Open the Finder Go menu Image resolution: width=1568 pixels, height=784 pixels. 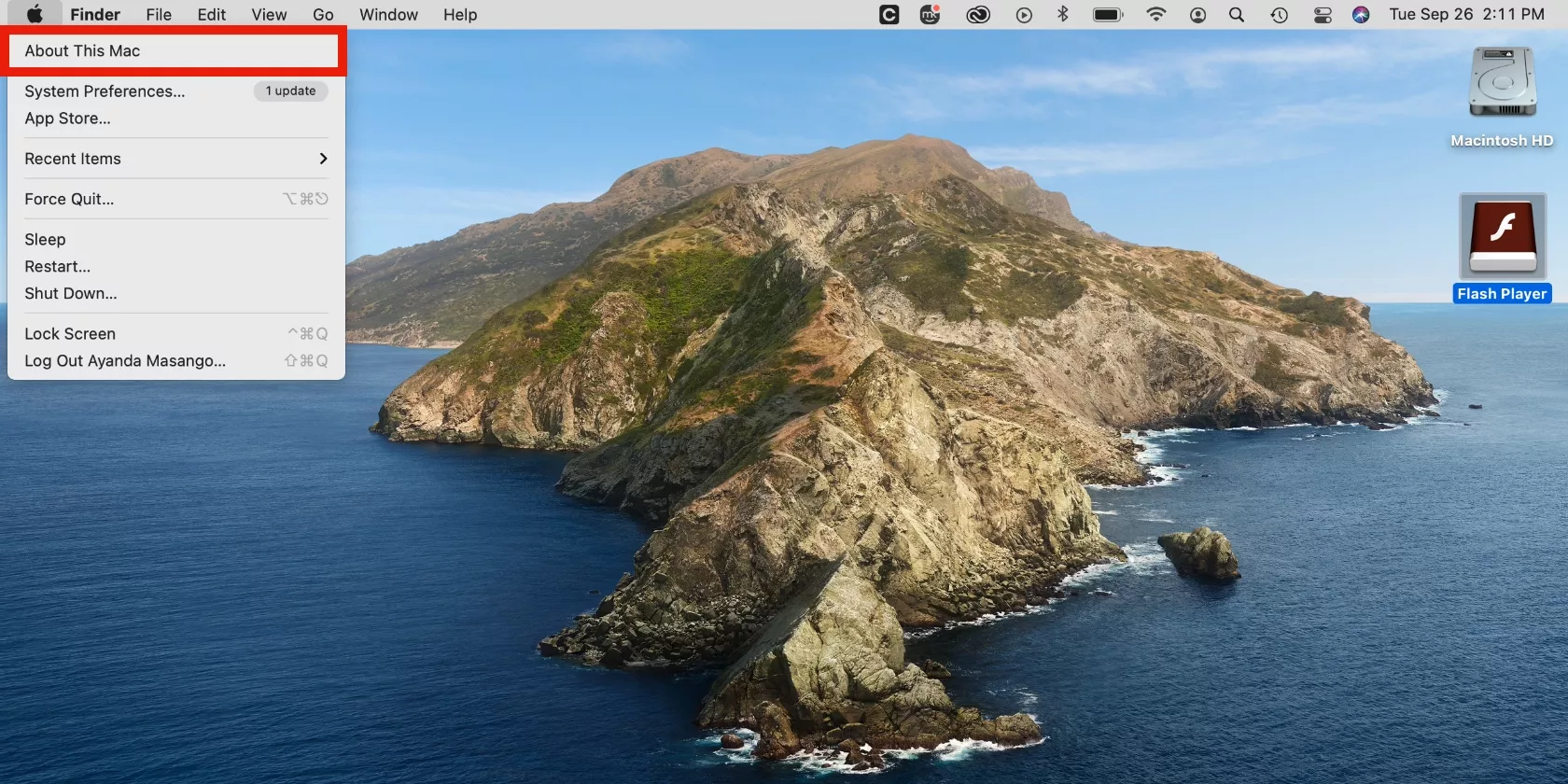[323, 15]
